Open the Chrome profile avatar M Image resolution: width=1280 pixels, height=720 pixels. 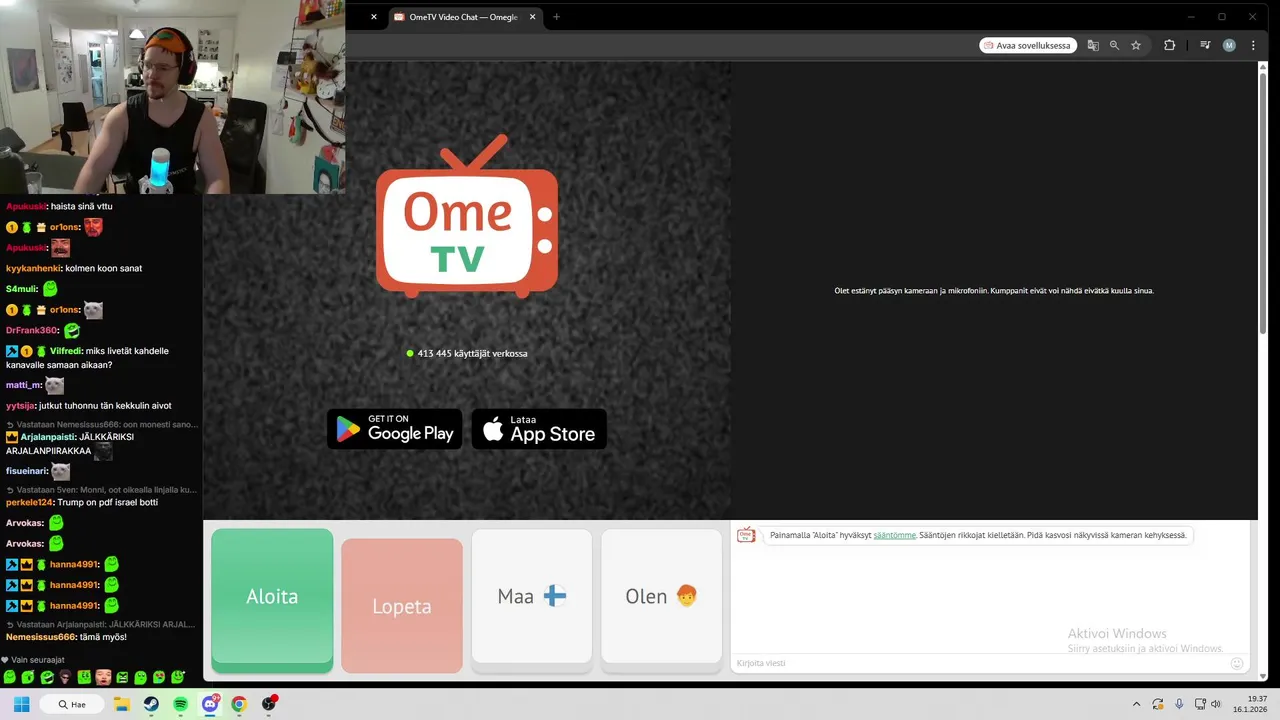tap(1229, 45)
